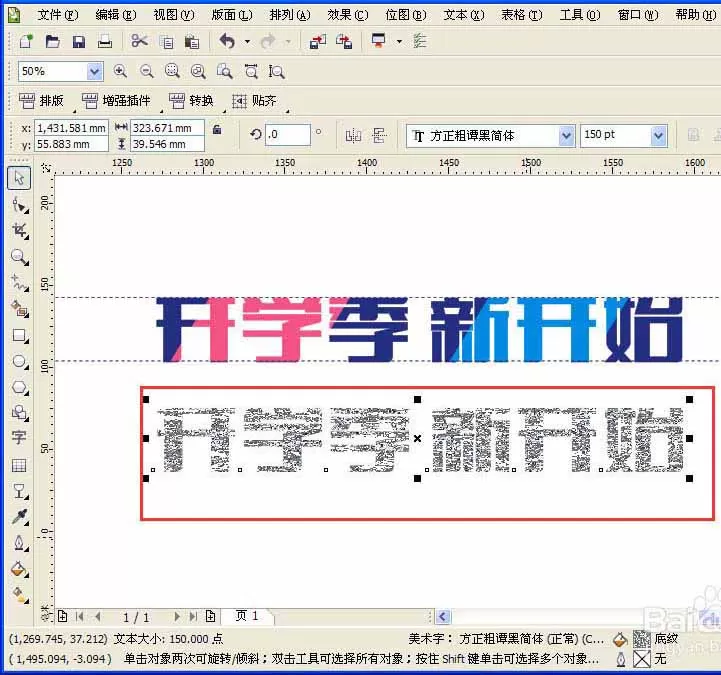The width and height of the screenshot is (721, 675).
Task: Open a file with folder icon
Action: click(52, 42)
